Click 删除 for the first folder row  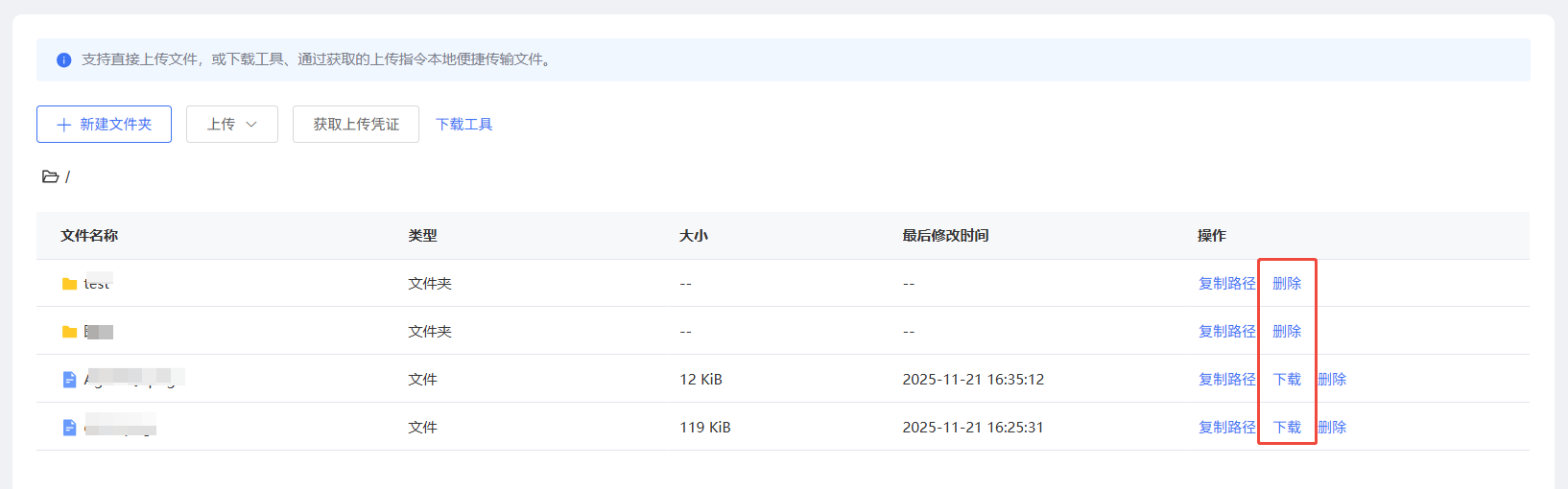[1287, 284]
